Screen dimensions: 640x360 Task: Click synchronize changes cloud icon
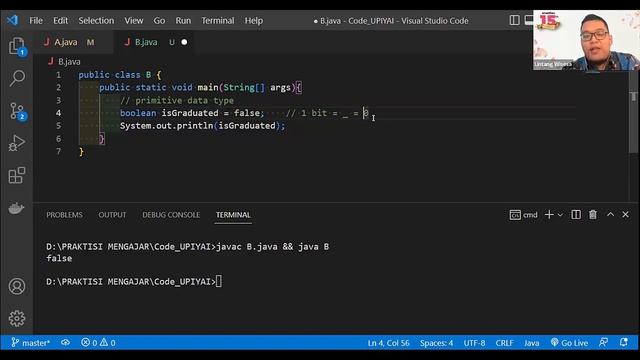pos(65,343)
